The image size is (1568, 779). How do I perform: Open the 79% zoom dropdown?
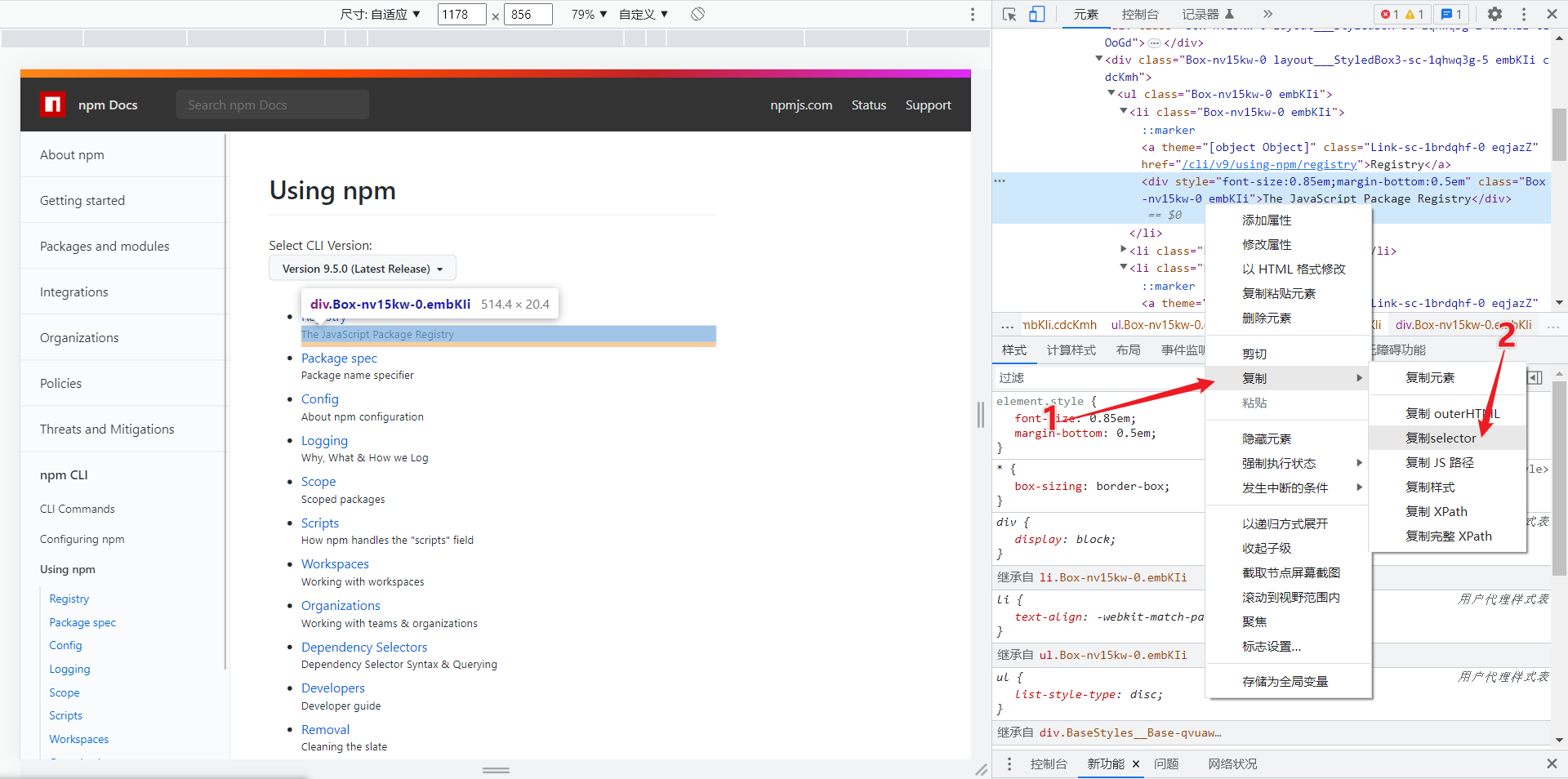589,14
